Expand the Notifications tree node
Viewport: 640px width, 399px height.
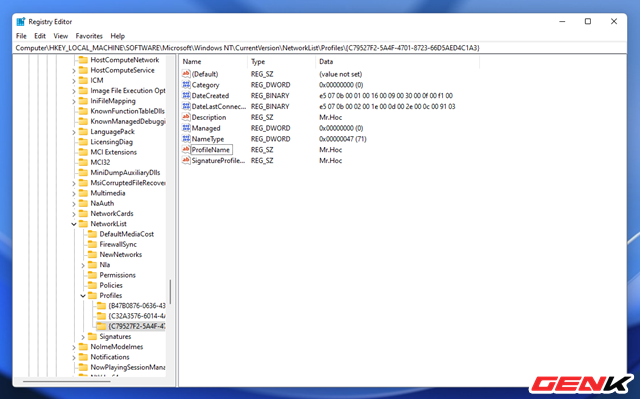point(74,357)
